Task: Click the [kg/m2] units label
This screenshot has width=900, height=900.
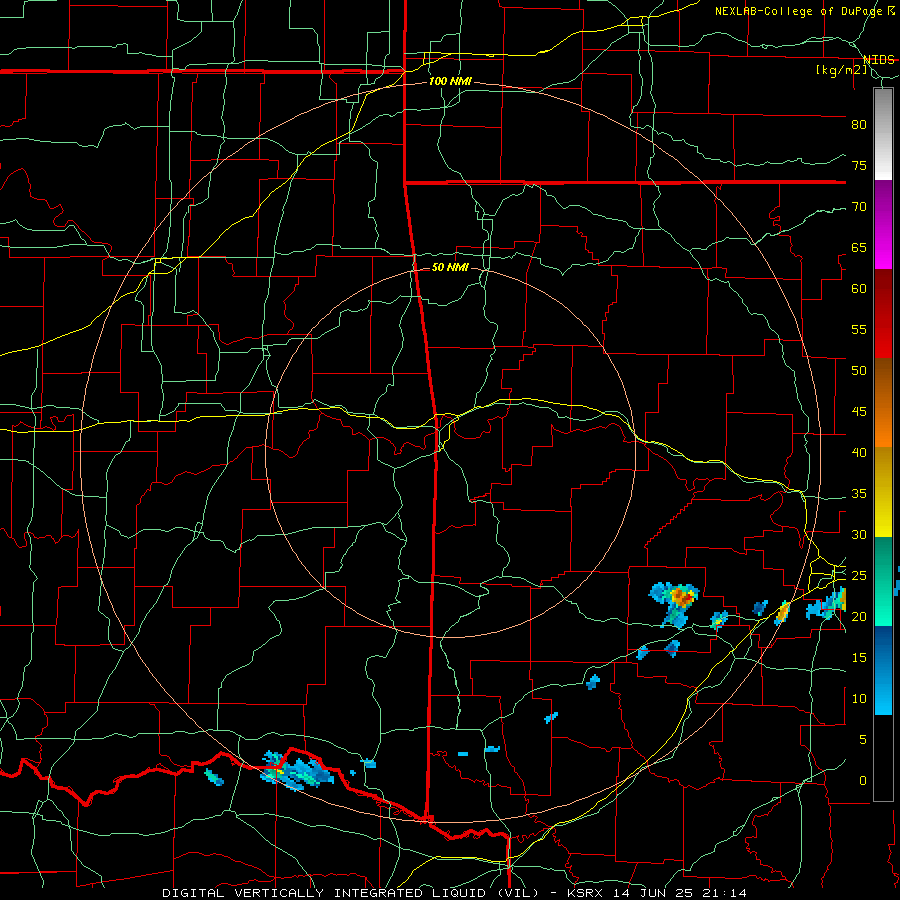Action: pos(842,70)
